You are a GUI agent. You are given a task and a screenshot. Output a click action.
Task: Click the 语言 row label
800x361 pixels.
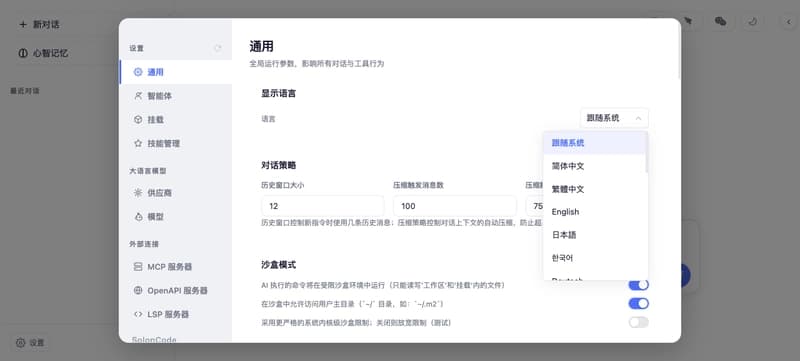[x=268, y=119]
